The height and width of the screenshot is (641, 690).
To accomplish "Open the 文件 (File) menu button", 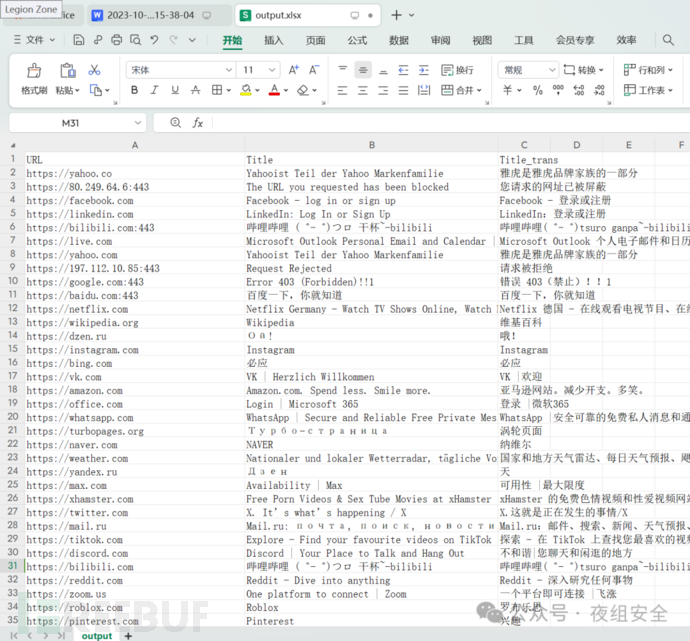I will click(x=33, y=40).
